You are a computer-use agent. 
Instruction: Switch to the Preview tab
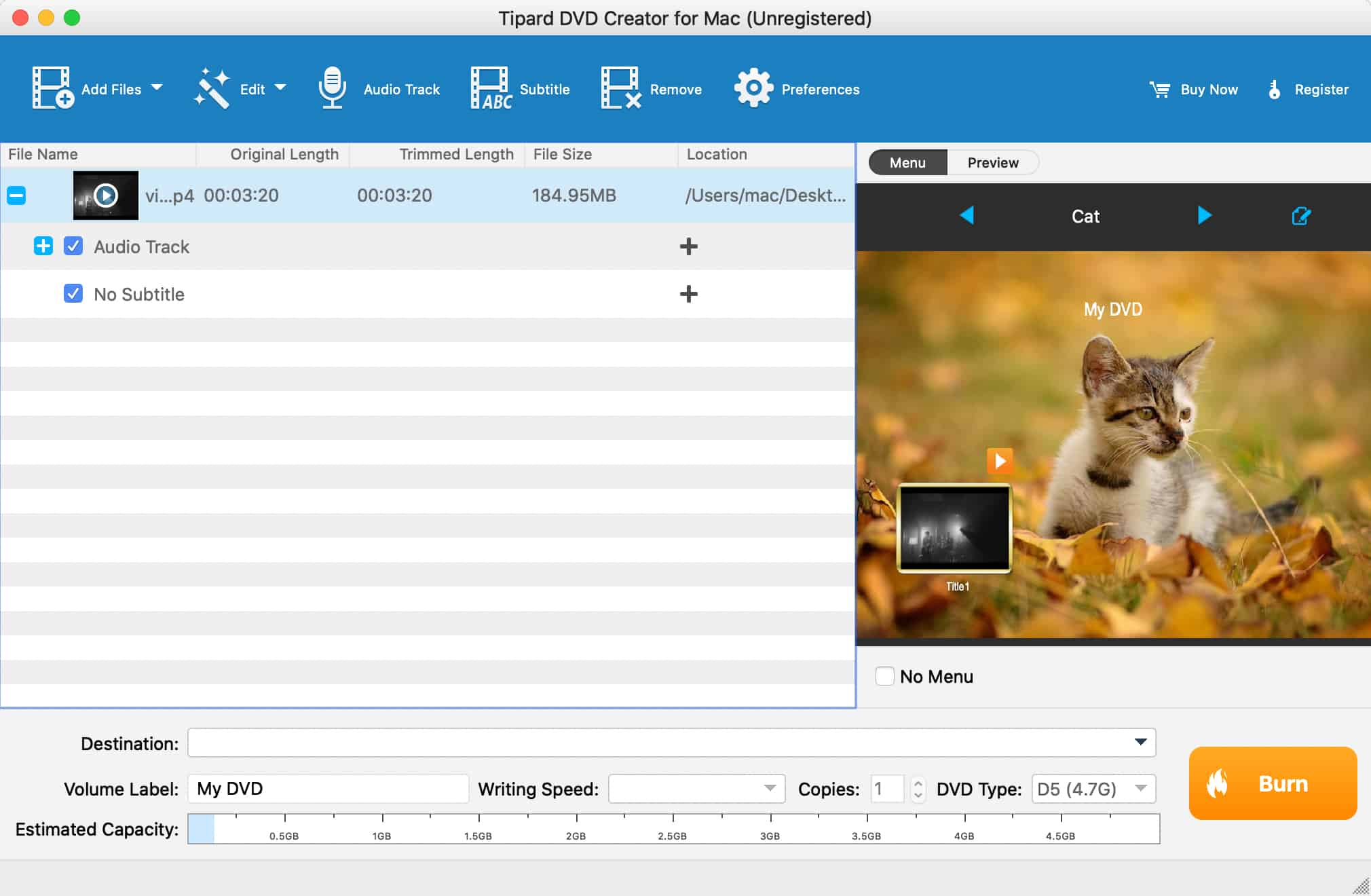coord(992,163)
